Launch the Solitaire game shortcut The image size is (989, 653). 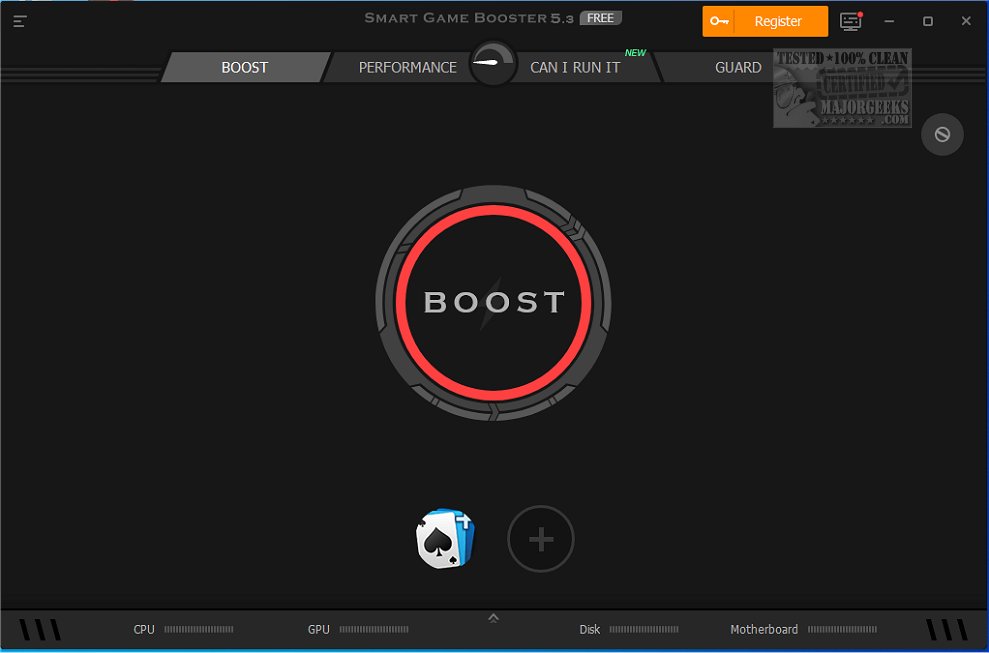pyautogui.click(x=445, y=537)
